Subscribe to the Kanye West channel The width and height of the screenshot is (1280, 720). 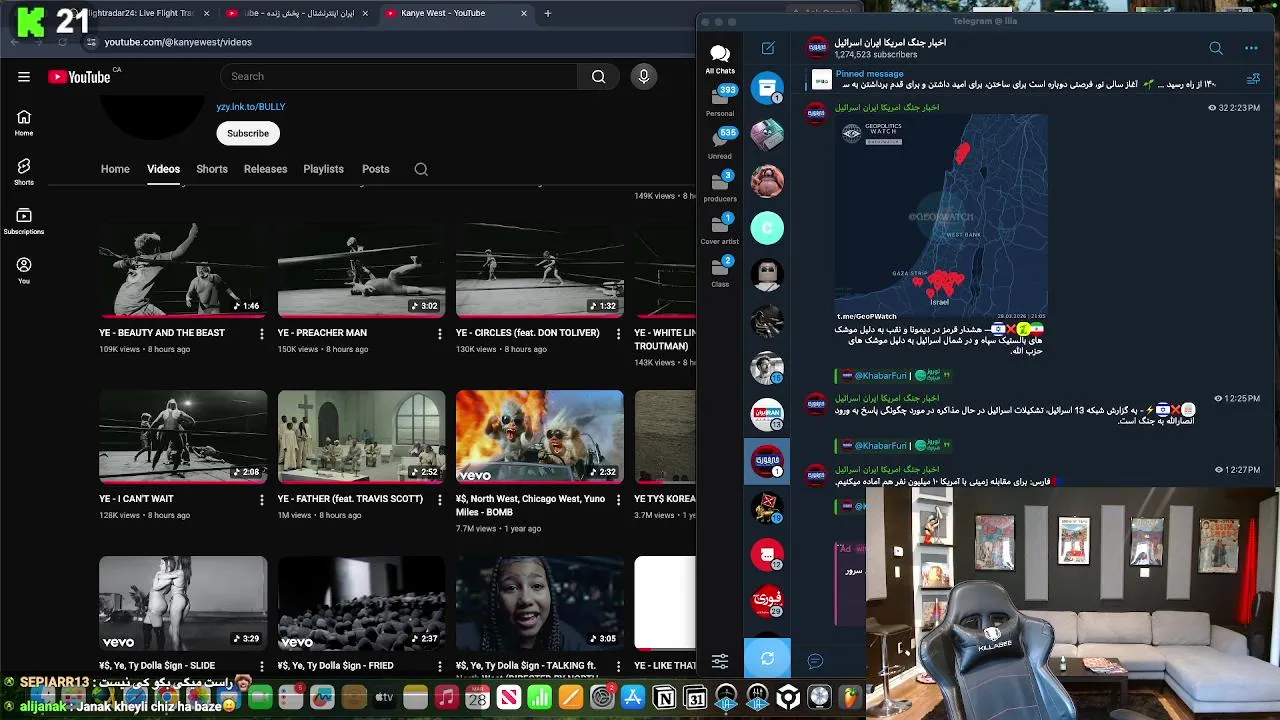248,133
